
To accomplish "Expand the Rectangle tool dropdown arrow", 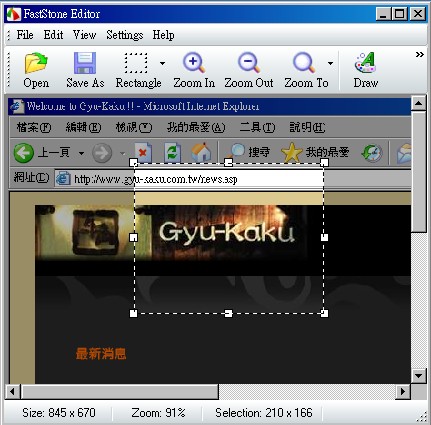I will [162, 63].
